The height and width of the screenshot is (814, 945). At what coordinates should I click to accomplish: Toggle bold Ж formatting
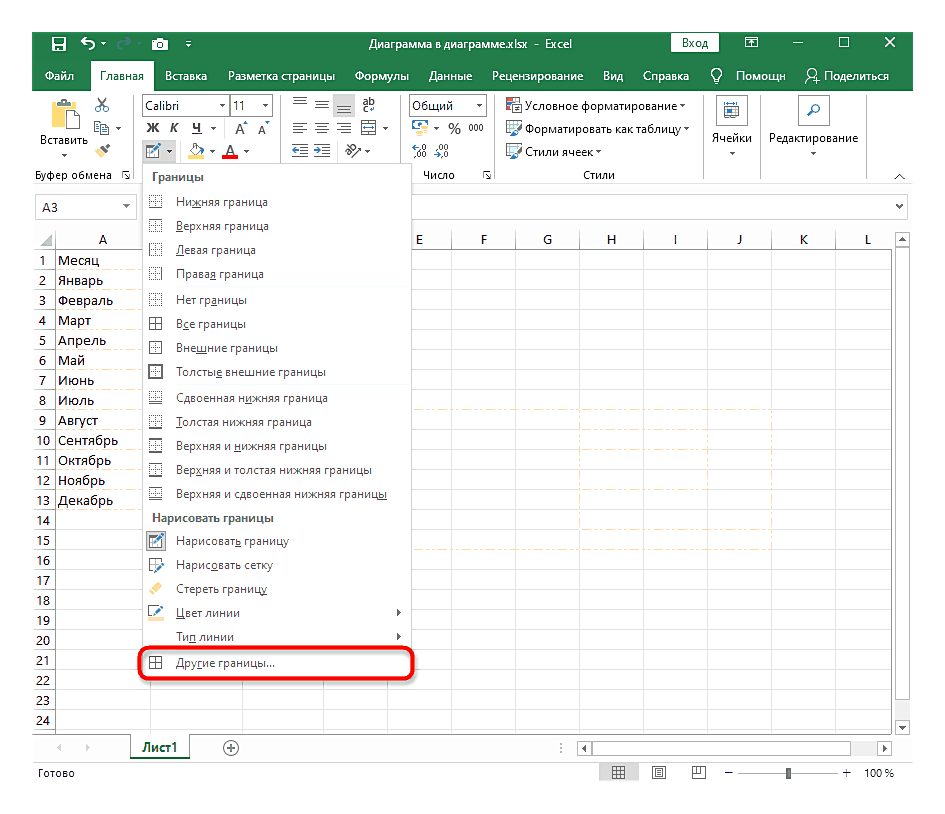click(x=153, y=128)
